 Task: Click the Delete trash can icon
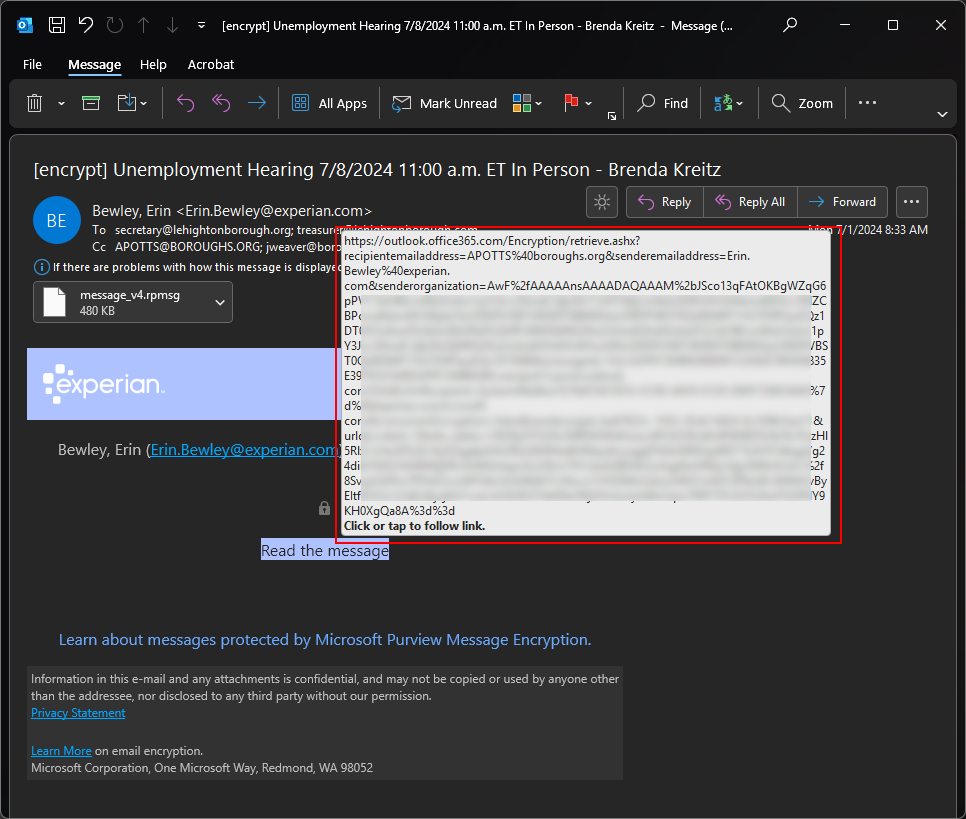click(34, 103)
